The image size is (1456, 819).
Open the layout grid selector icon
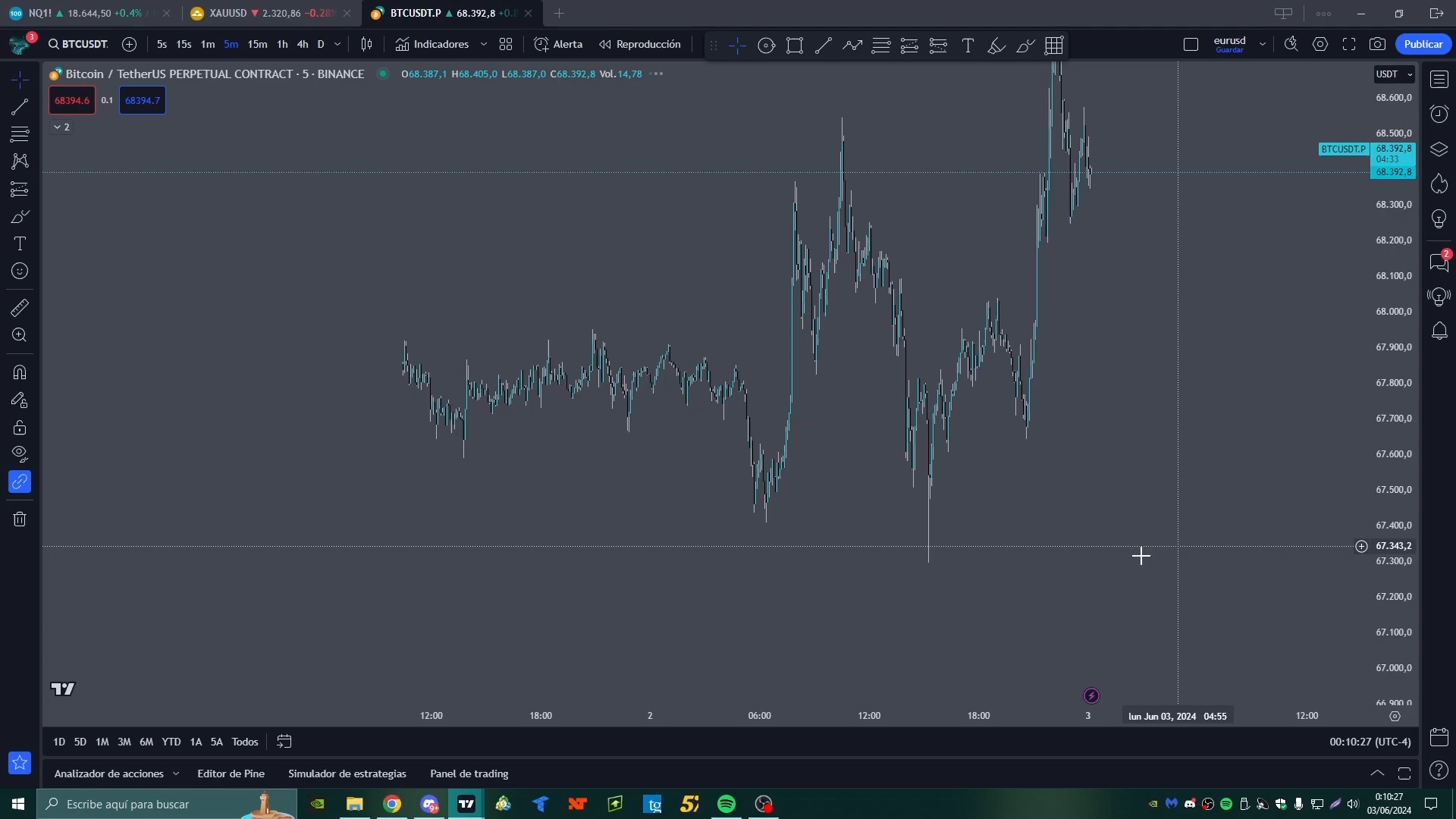[506, 45]
